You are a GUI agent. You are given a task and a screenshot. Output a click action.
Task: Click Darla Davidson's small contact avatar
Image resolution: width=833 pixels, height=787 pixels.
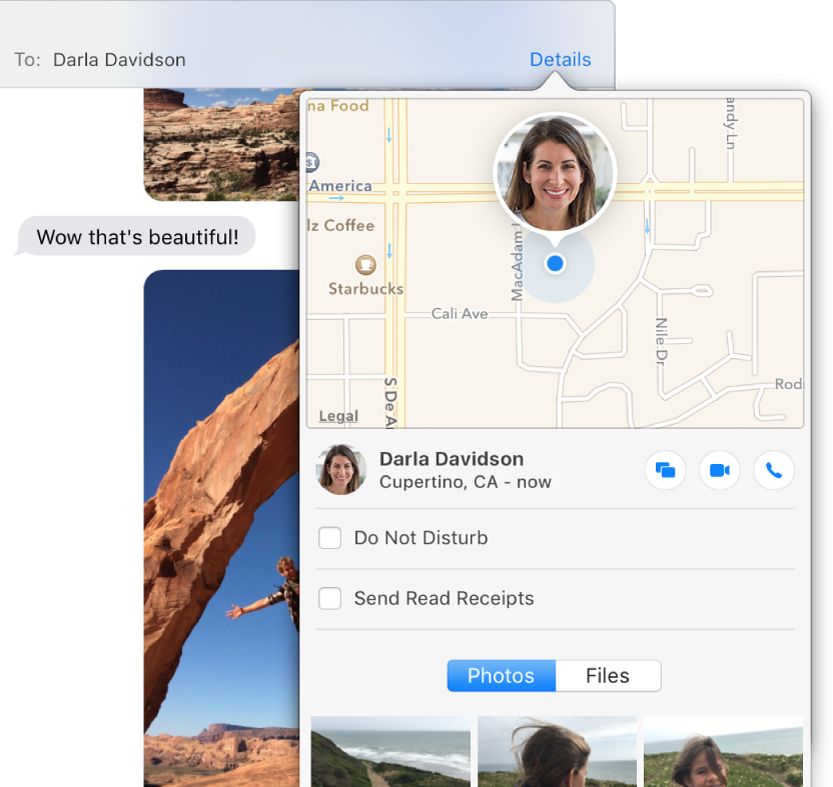point(341,470)
